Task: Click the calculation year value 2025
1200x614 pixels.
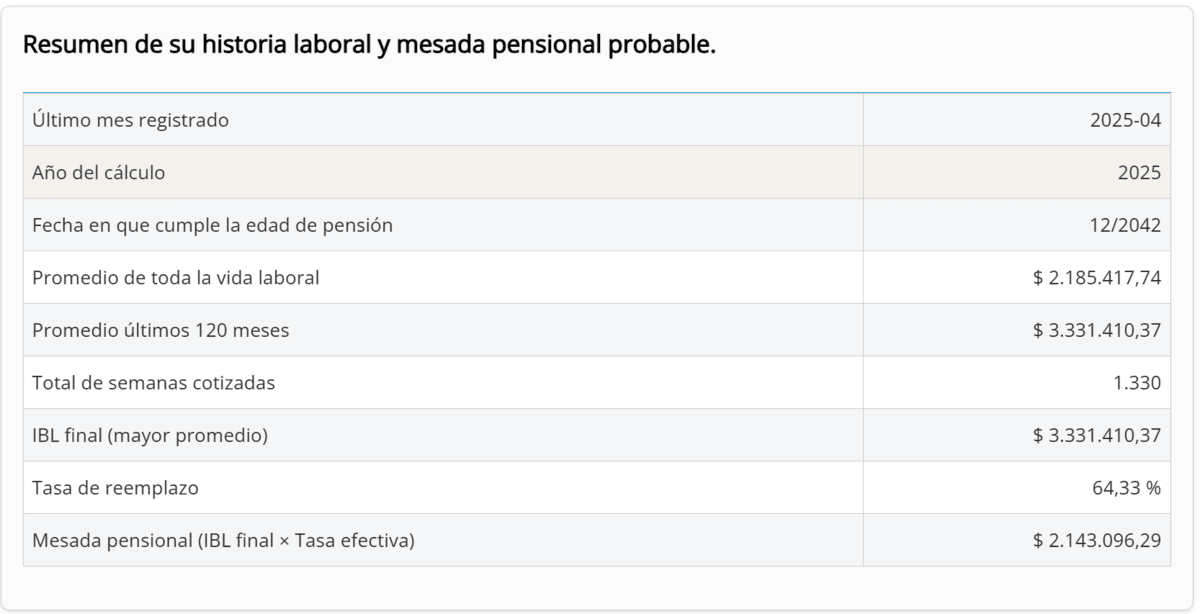Action: coord(1139,173)
